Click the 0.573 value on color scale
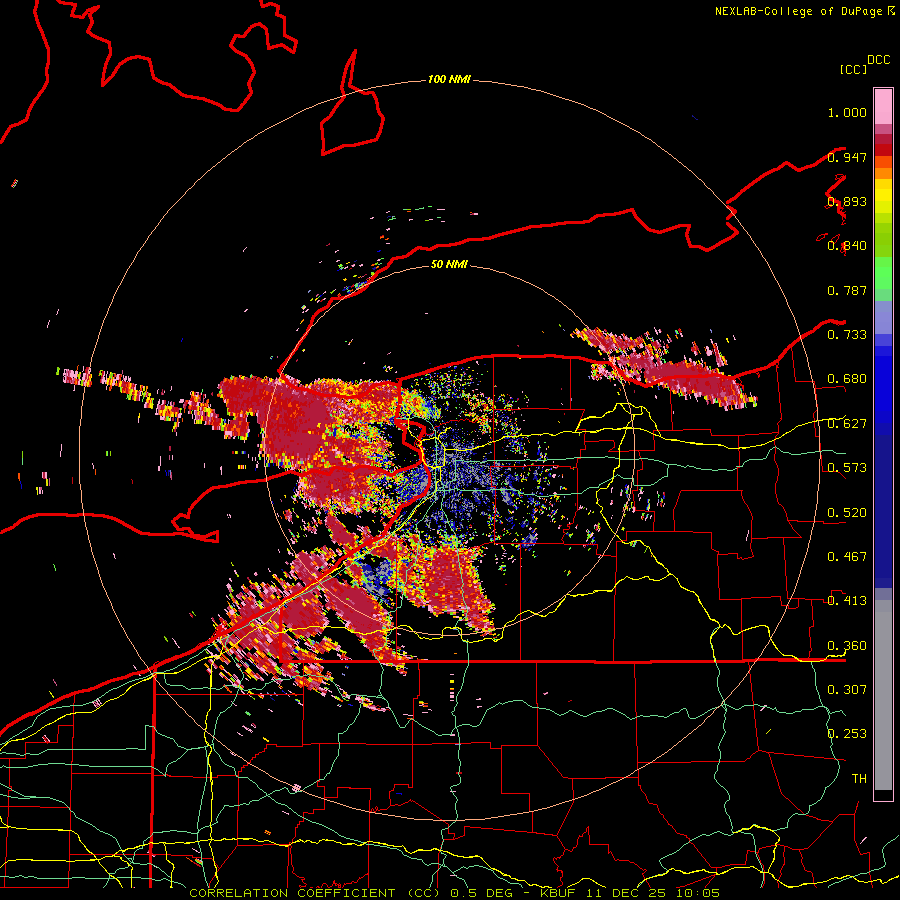 click(847, 468)
